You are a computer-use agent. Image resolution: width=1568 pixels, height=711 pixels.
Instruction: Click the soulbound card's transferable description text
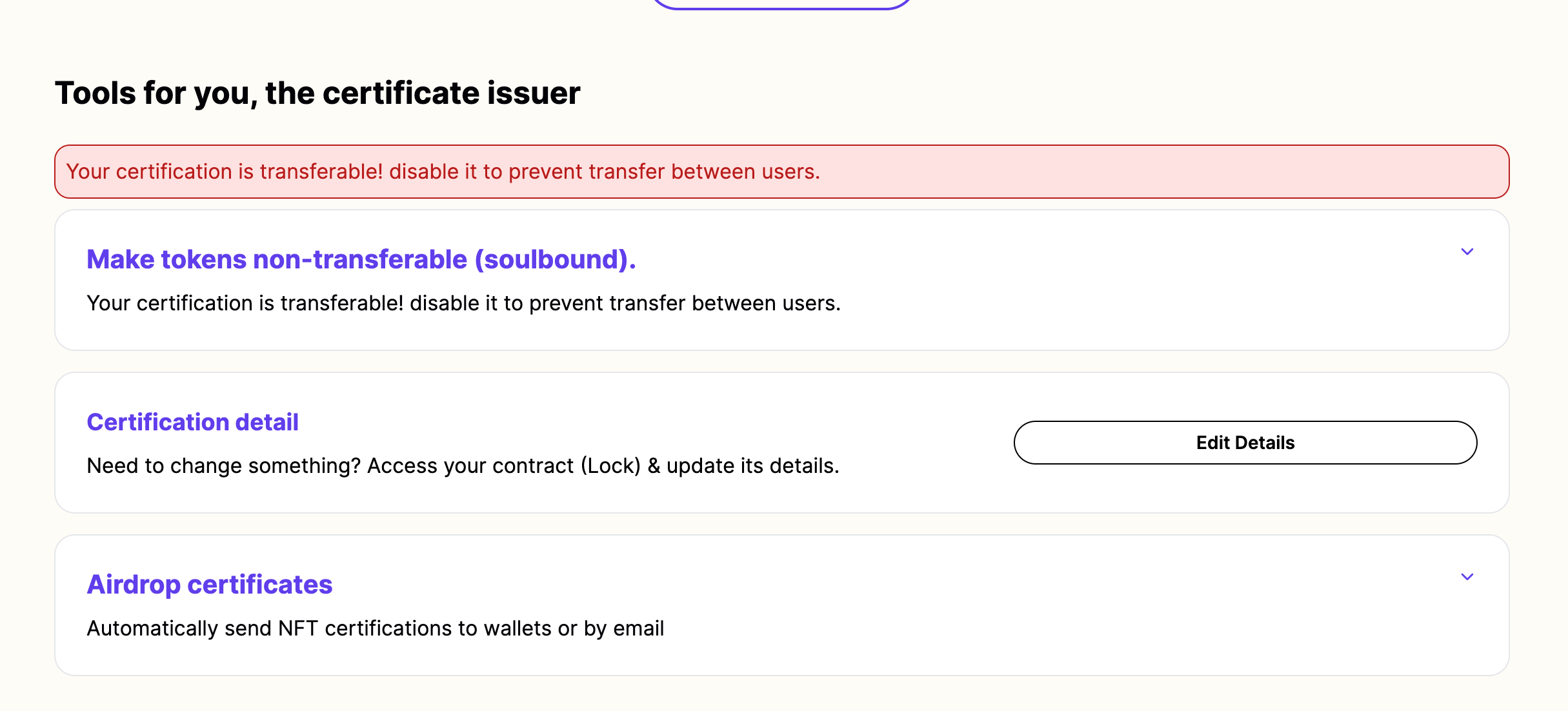(x=464, y=303)
